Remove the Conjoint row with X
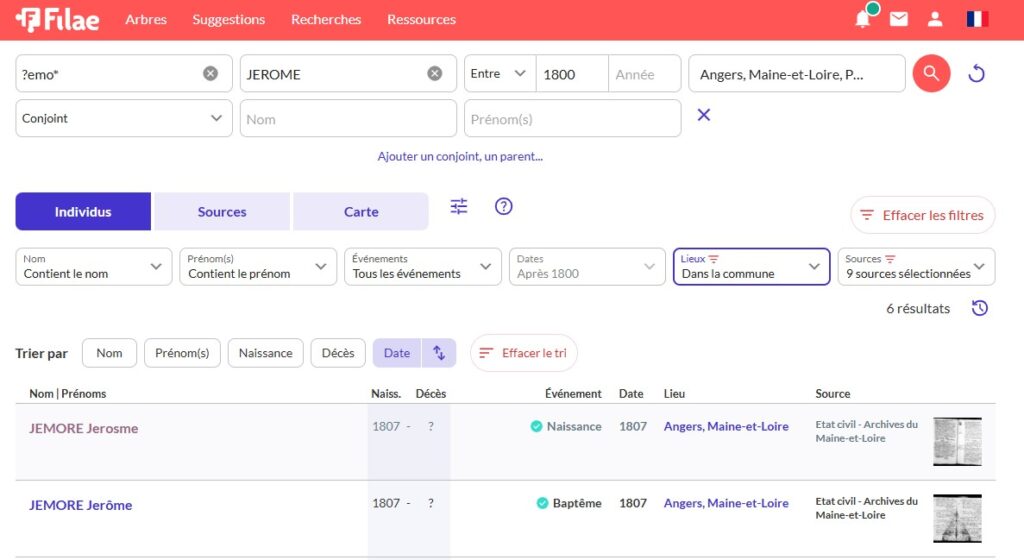 (704, 115)
